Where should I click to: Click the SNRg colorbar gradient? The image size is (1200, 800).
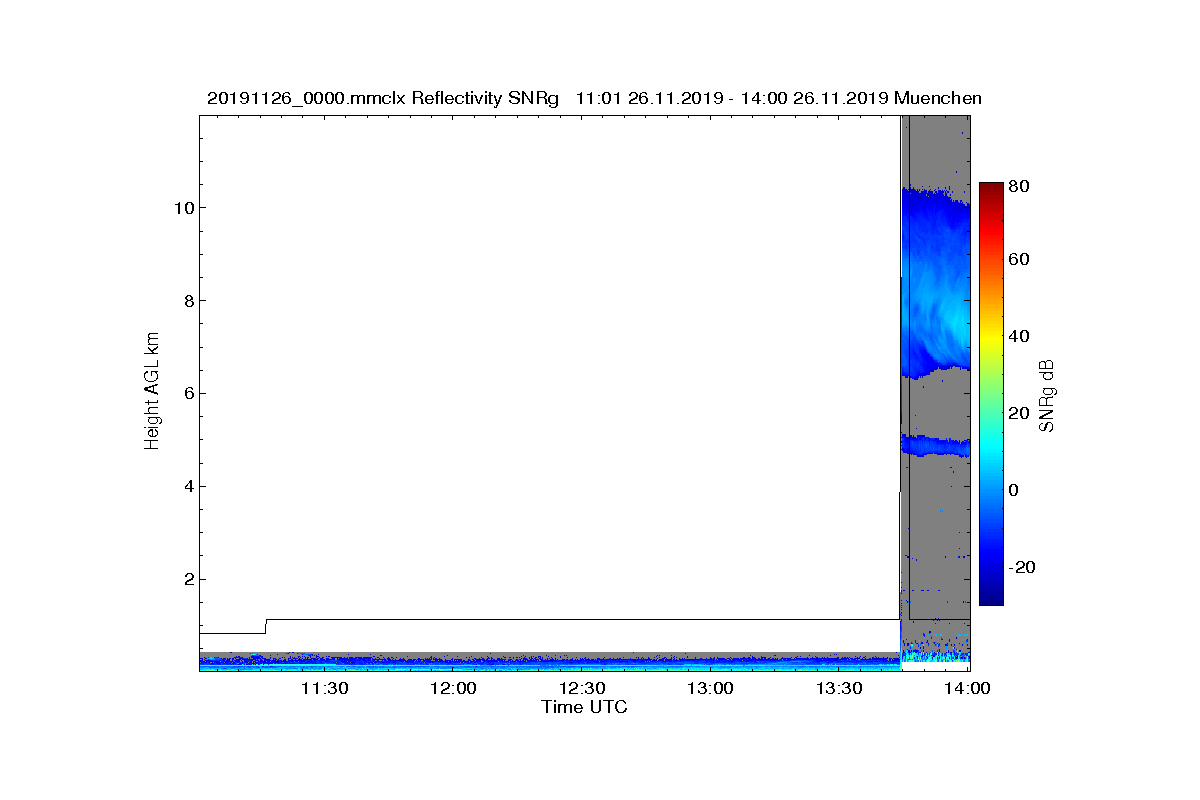991,394
